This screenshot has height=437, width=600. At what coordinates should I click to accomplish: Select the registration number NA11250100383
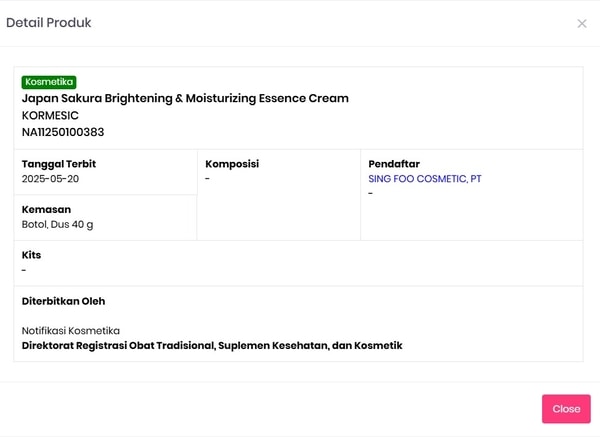(x=63, y=132)
